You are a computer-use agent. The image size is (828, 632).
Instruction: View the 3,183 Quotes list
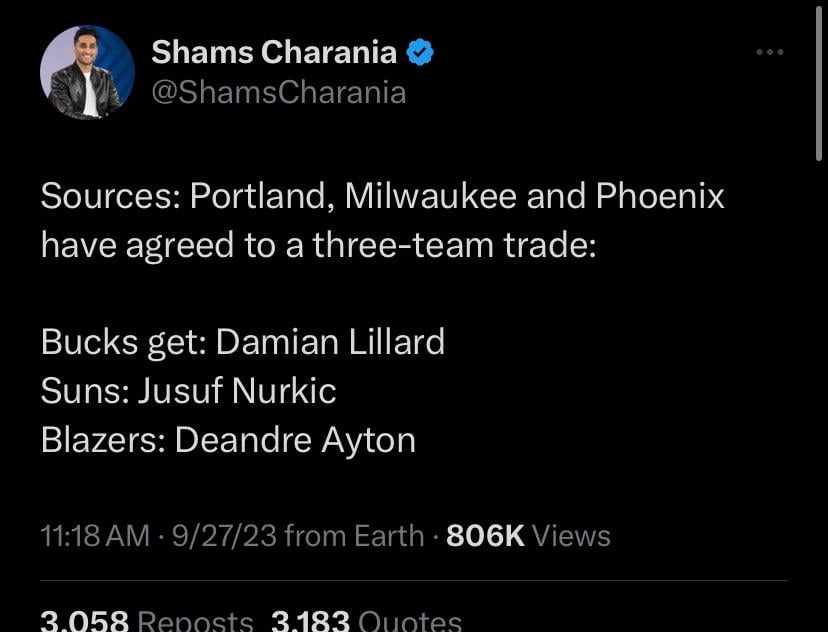click(x=366, y=621)
